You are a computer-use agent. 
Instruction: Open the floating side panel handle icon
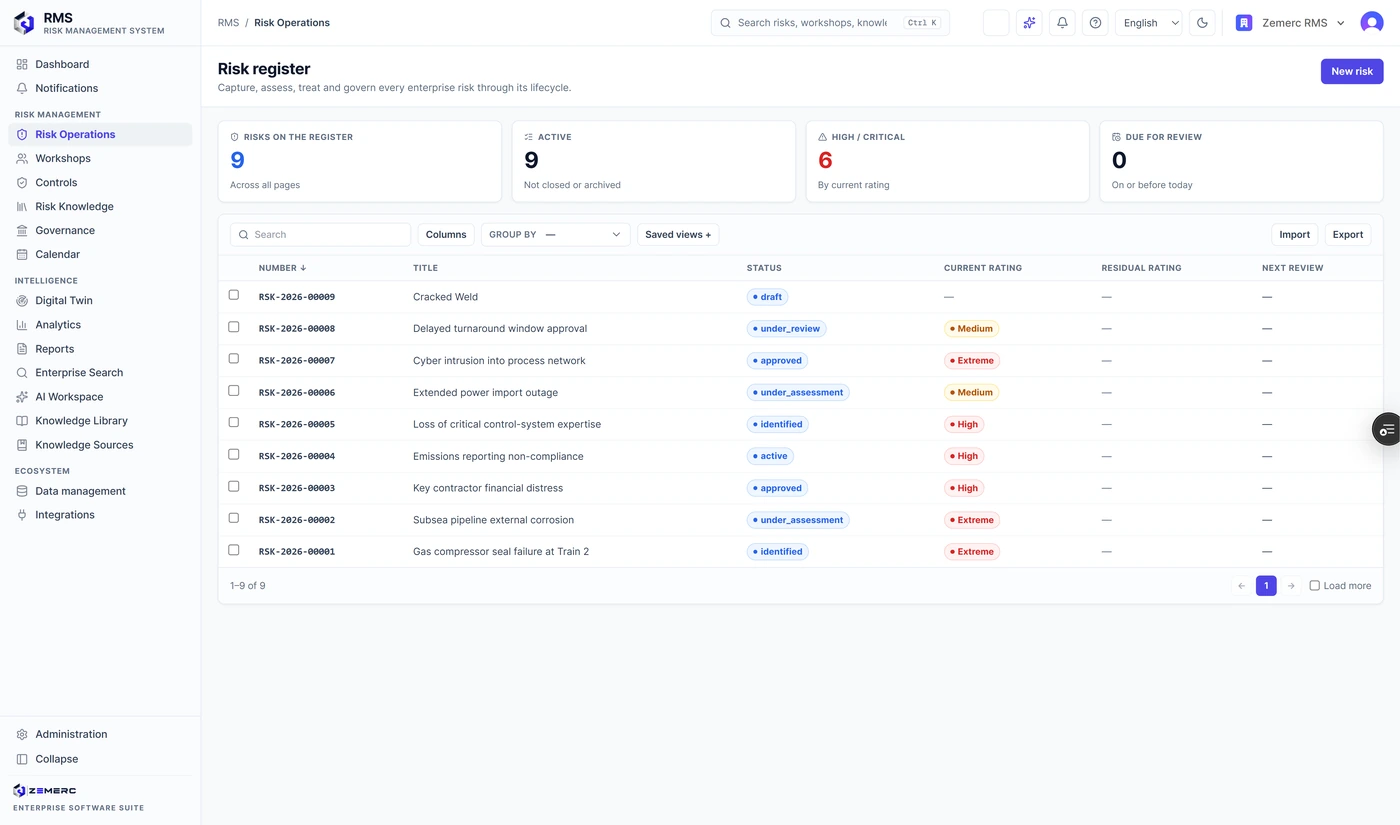[x=1387, y=428]
